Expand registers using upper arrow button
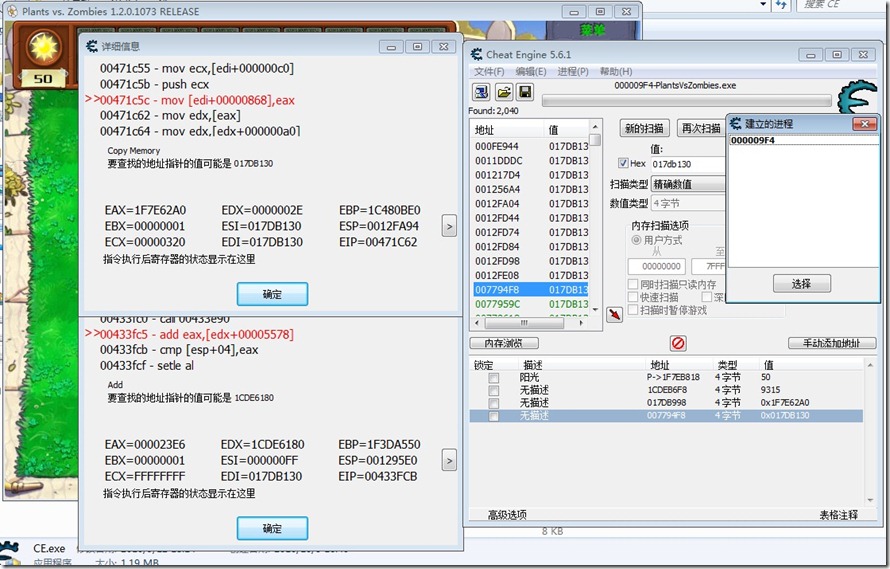 coord(449,226)
